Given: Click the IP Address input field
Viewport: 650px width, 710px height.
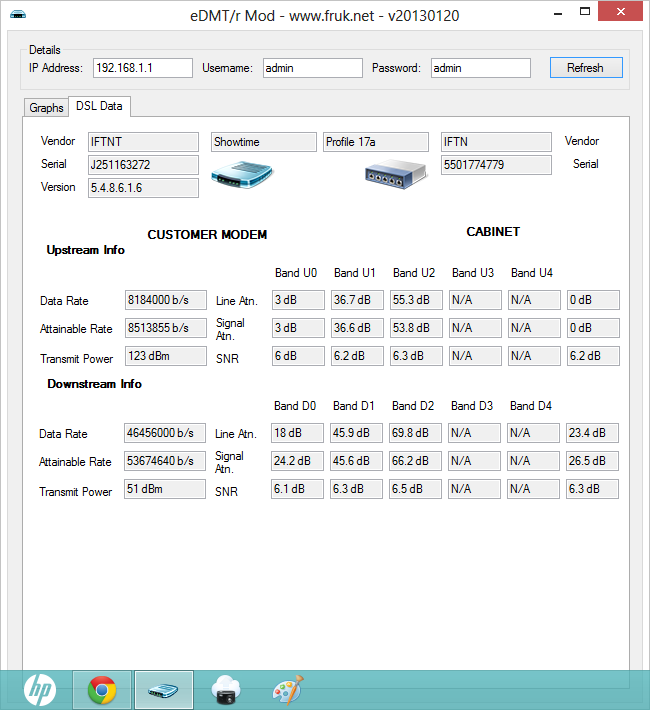Looking at the screenshot, I should pos(143,68).
